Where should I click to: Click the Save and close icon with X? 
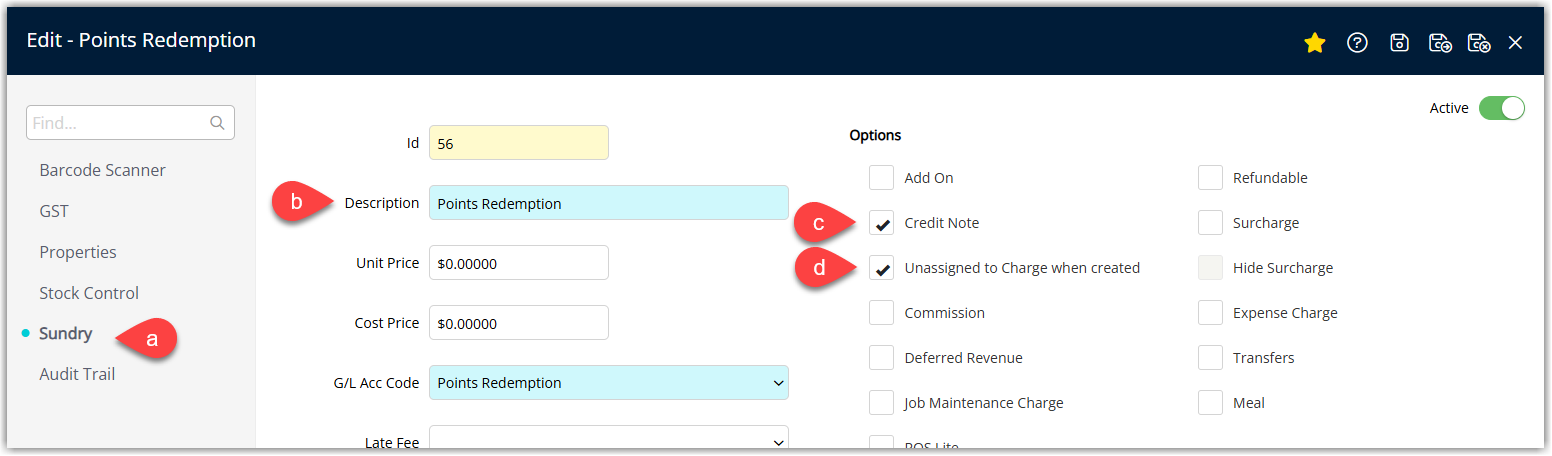click(x=1479, y=43)
